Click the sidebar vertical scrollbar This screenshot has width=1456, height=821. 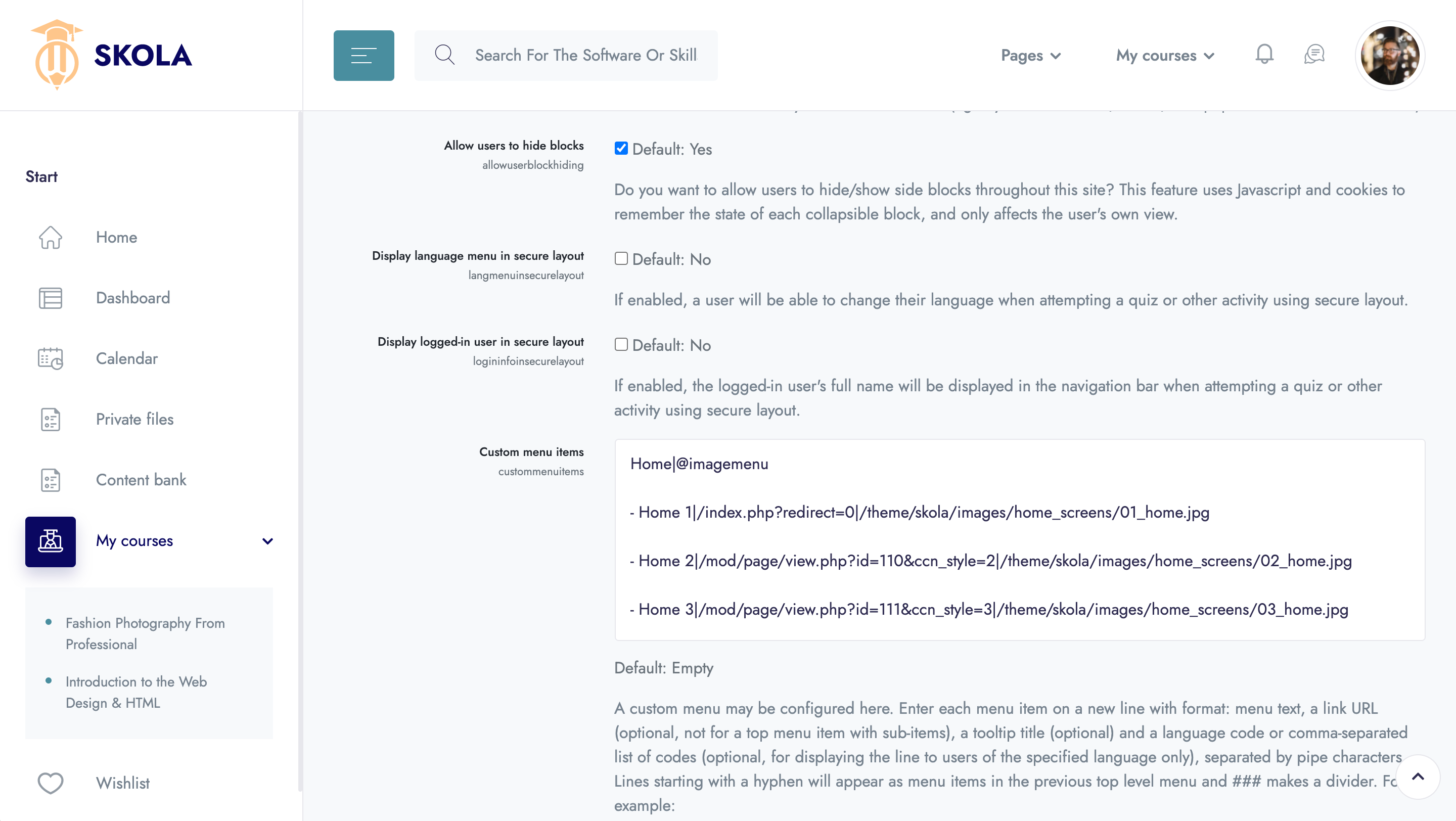[300, 451]
